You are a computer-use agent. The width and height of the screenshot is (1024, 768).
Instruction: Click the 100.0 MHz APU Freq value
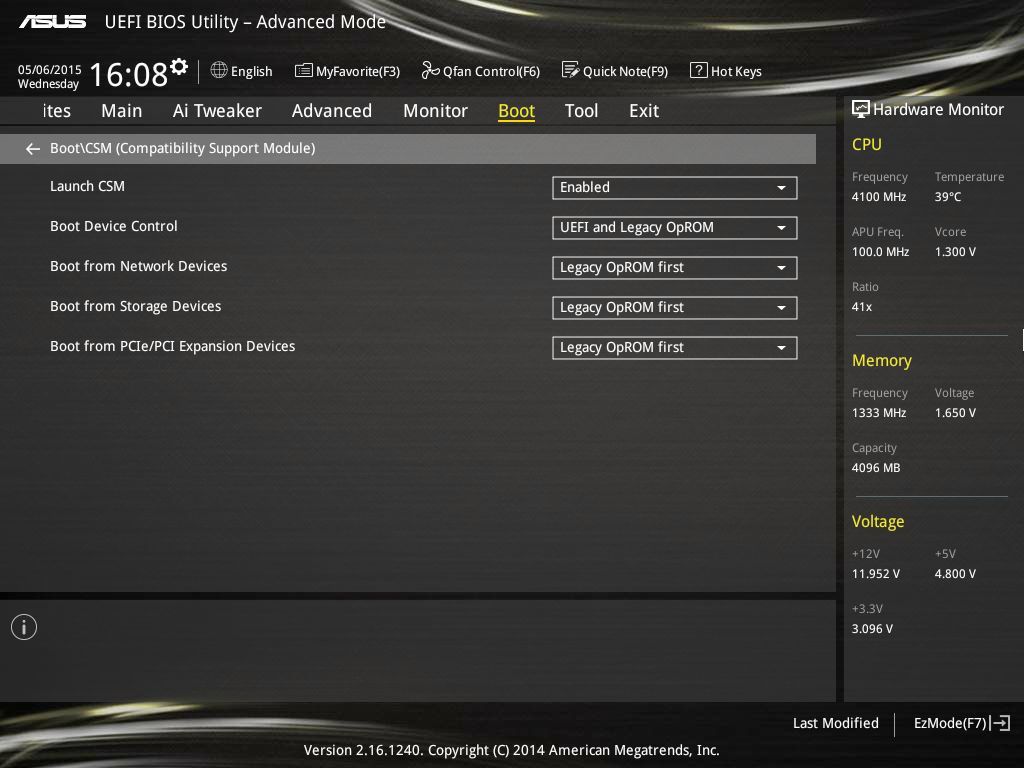[x=880, y=251]
